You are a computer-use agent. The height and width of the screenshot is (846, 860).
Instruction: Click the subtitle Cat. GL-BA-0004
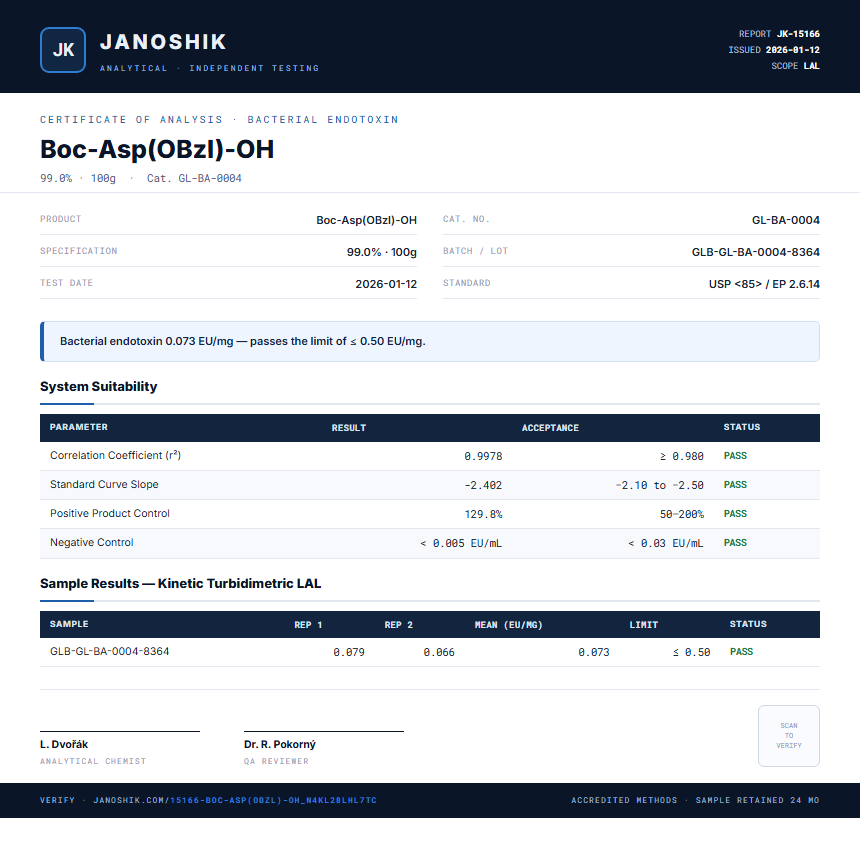click(194, 178)
